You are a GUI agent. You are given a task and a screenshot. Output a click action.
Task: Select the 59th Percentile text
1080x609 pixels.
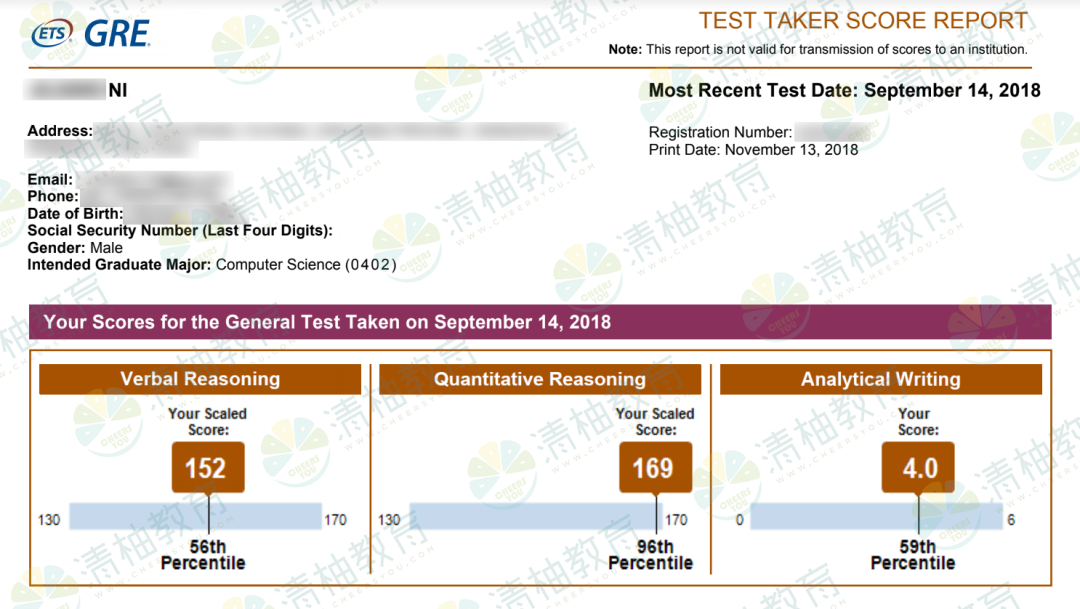(913, 555)
